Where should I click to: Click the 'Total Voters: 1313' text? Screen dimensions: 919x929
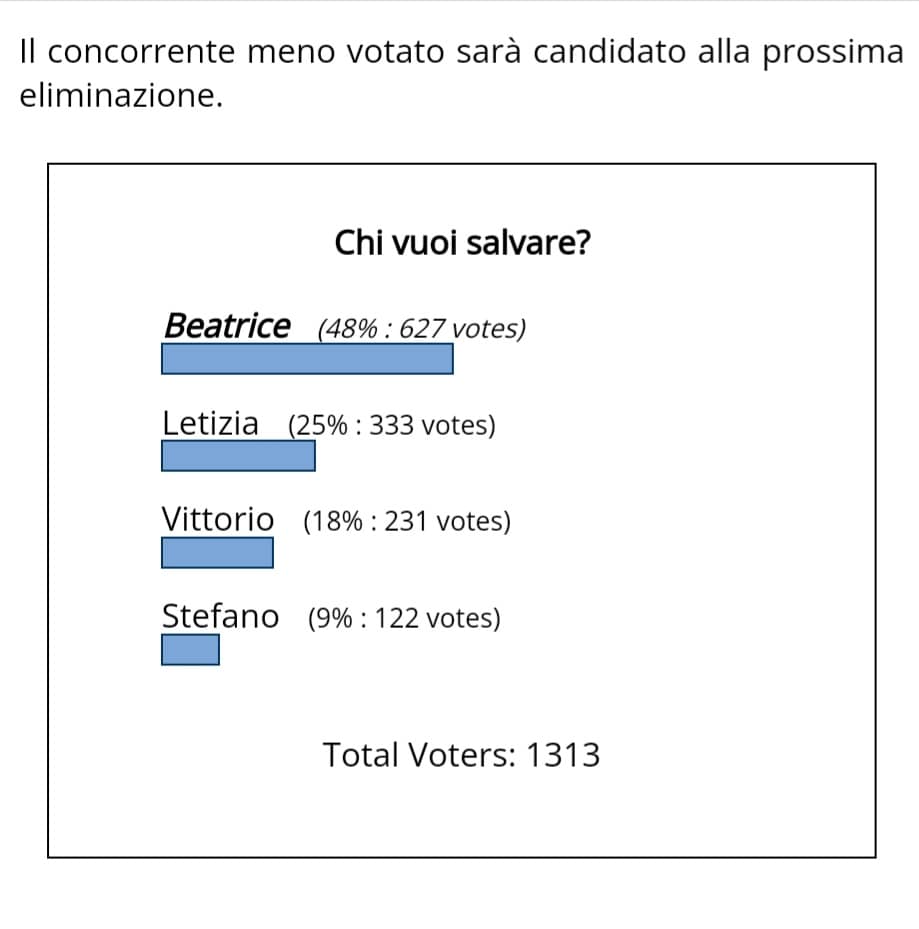coord(462,755)
